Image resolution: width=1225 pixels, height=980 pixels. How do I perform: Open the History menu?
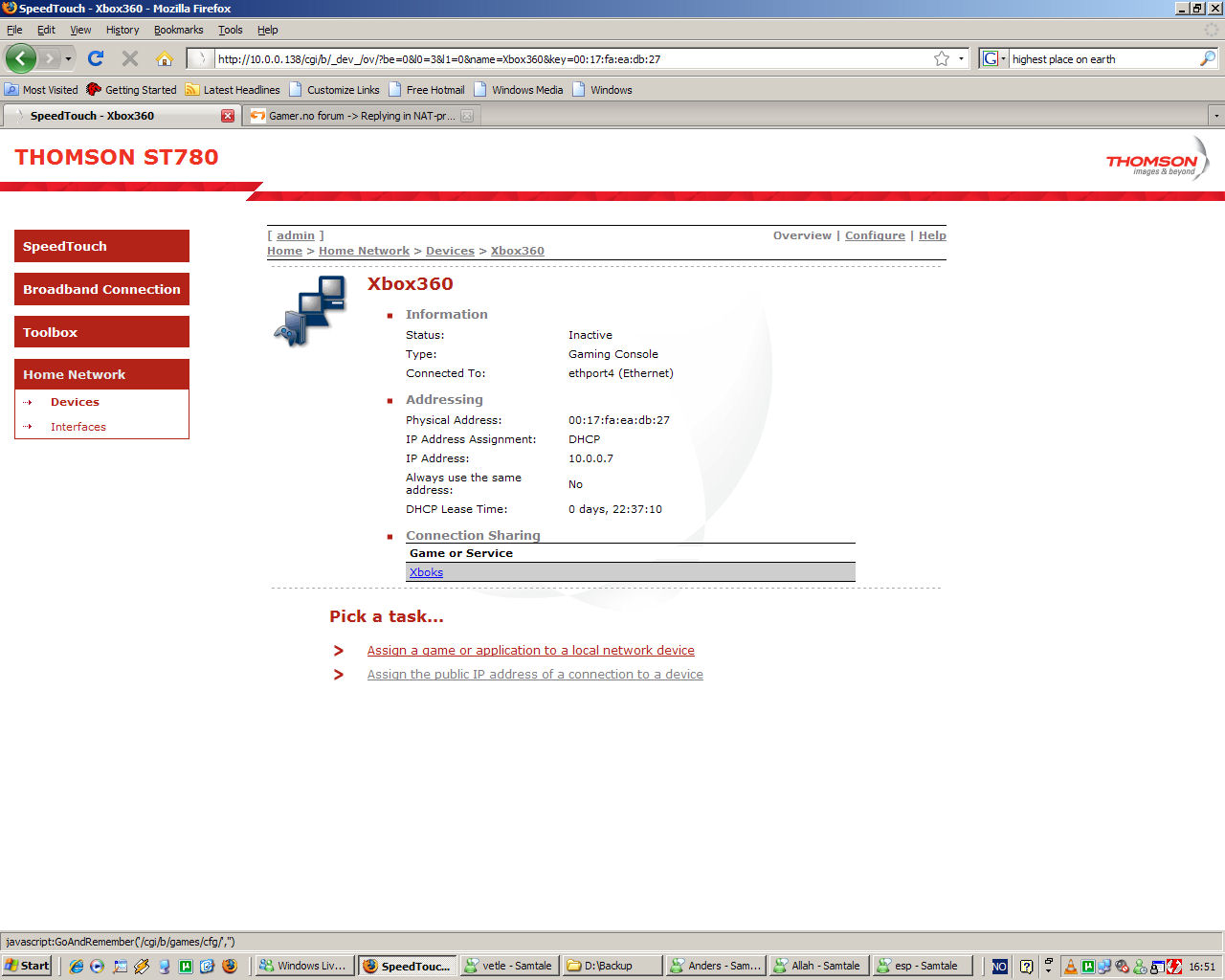pyautogui.click(x=122, y=30)
